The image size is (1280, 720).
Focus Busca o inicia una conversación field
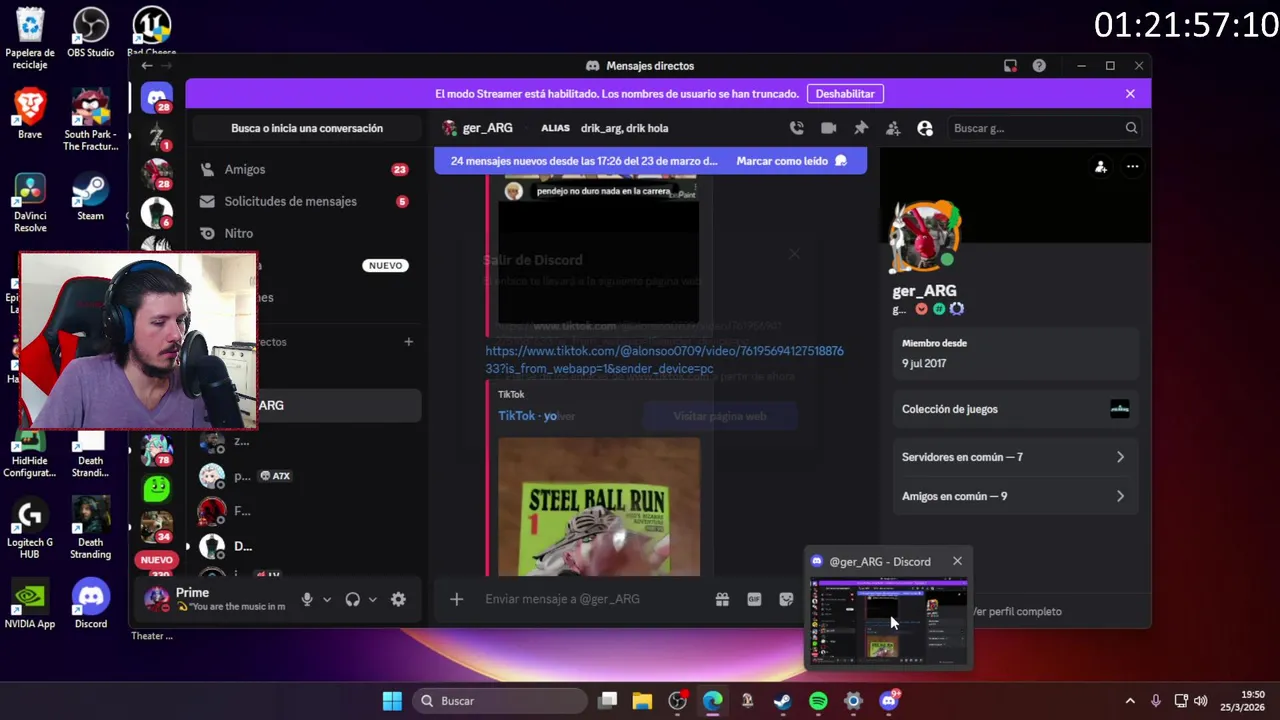(x=307, y=128)
